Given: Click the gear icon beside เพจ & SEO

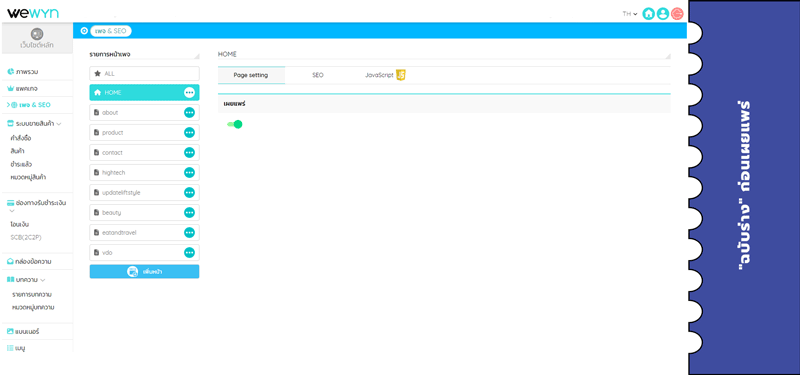Looking at the screenshot, I should tap(84, 31).
